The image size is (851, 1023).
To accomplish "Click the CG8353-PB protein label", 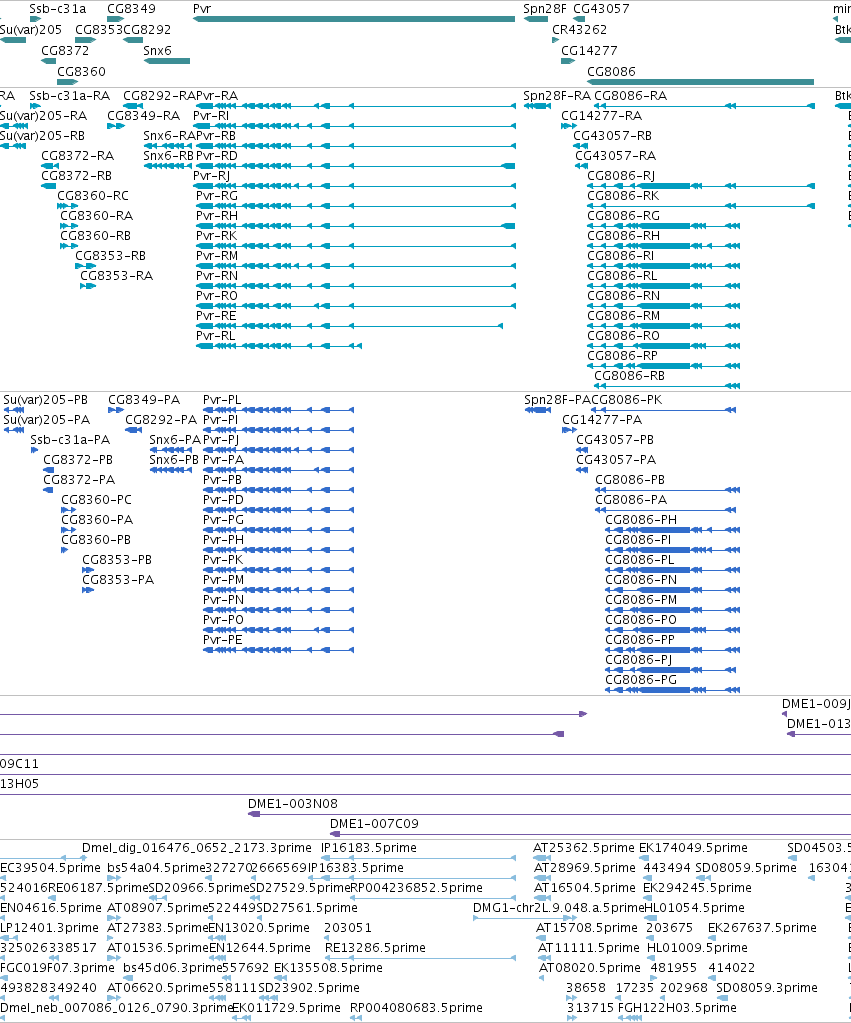I will (117, 560).
